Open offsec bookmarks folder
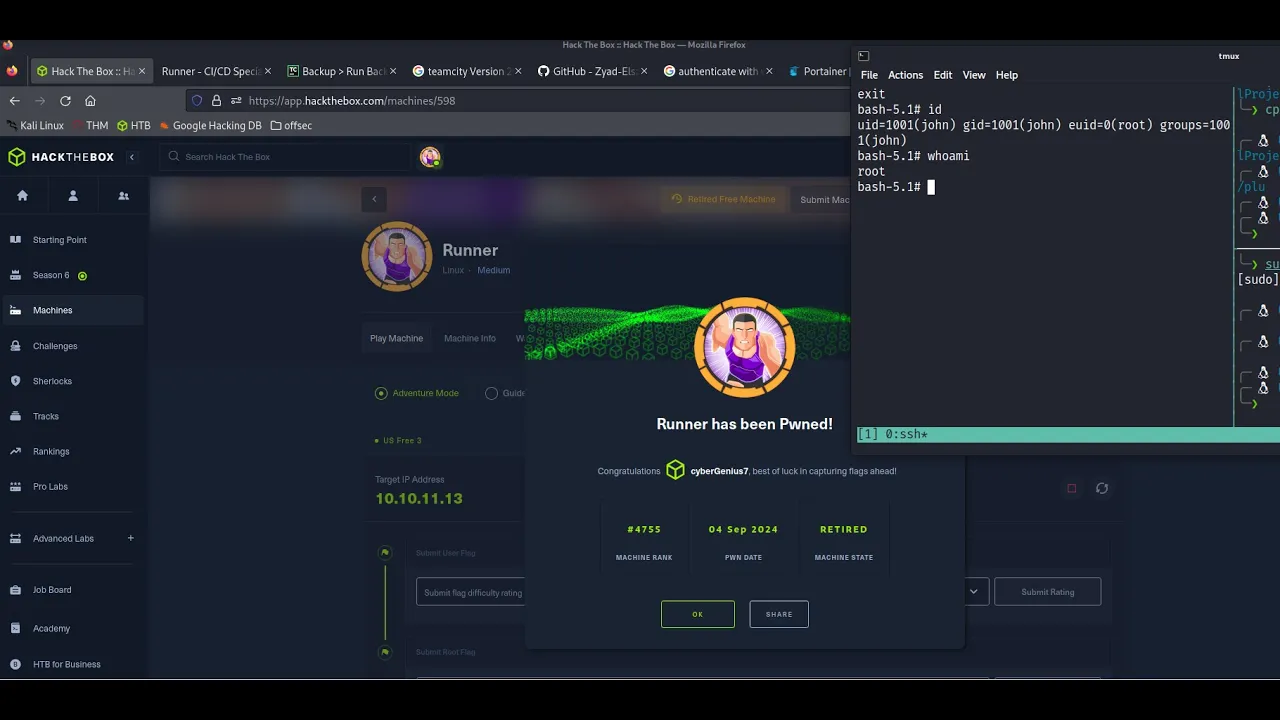Viewport: 1280px width, 720px height. coord(291,126)
